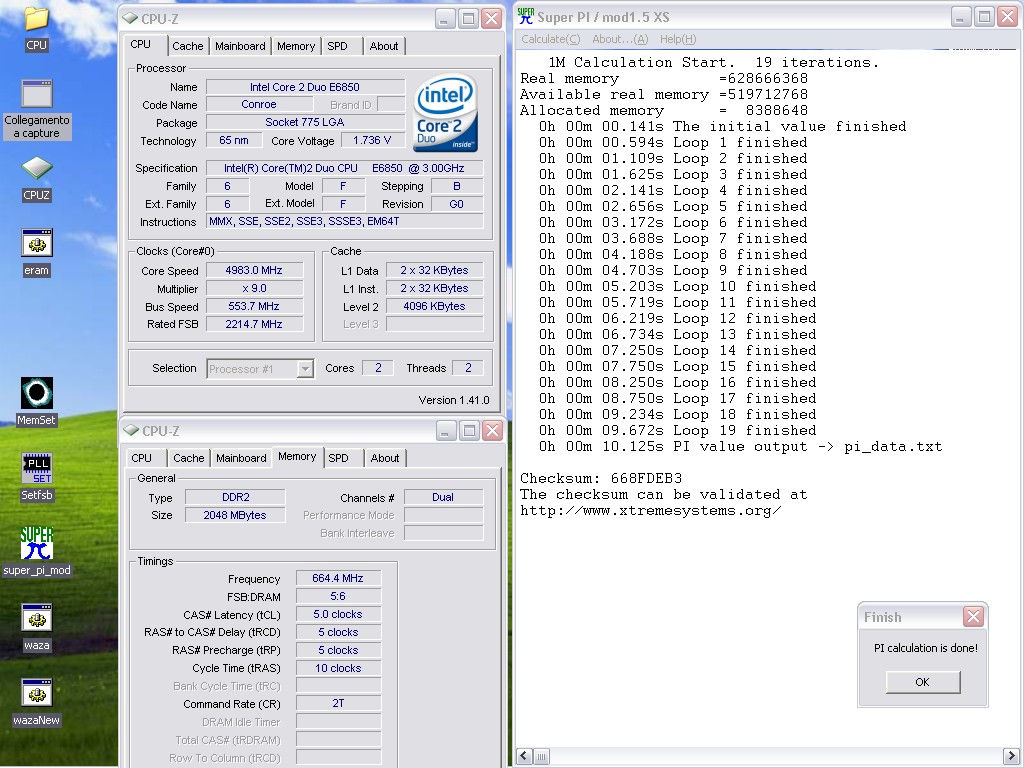
Task: Click the Super PI horizontal scrollbar thumb
Action: (541, 756)
